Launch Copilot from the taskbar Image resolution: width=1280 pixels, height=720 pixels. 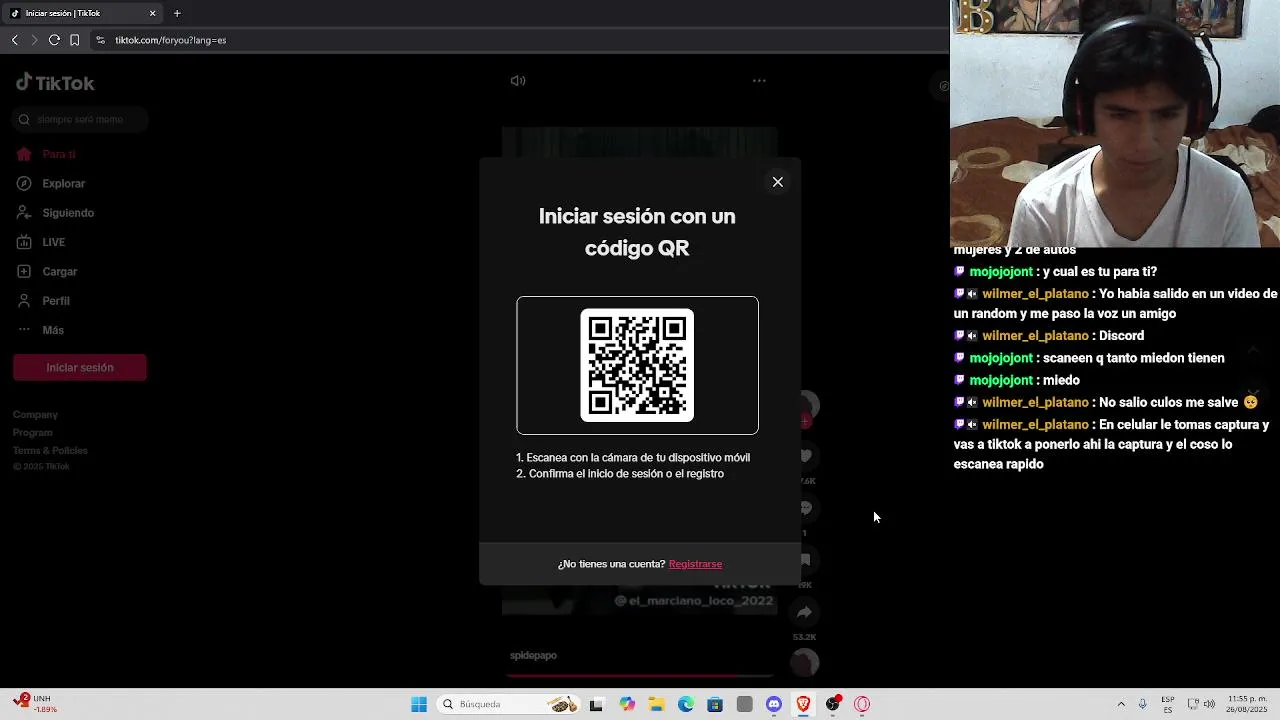627,704
